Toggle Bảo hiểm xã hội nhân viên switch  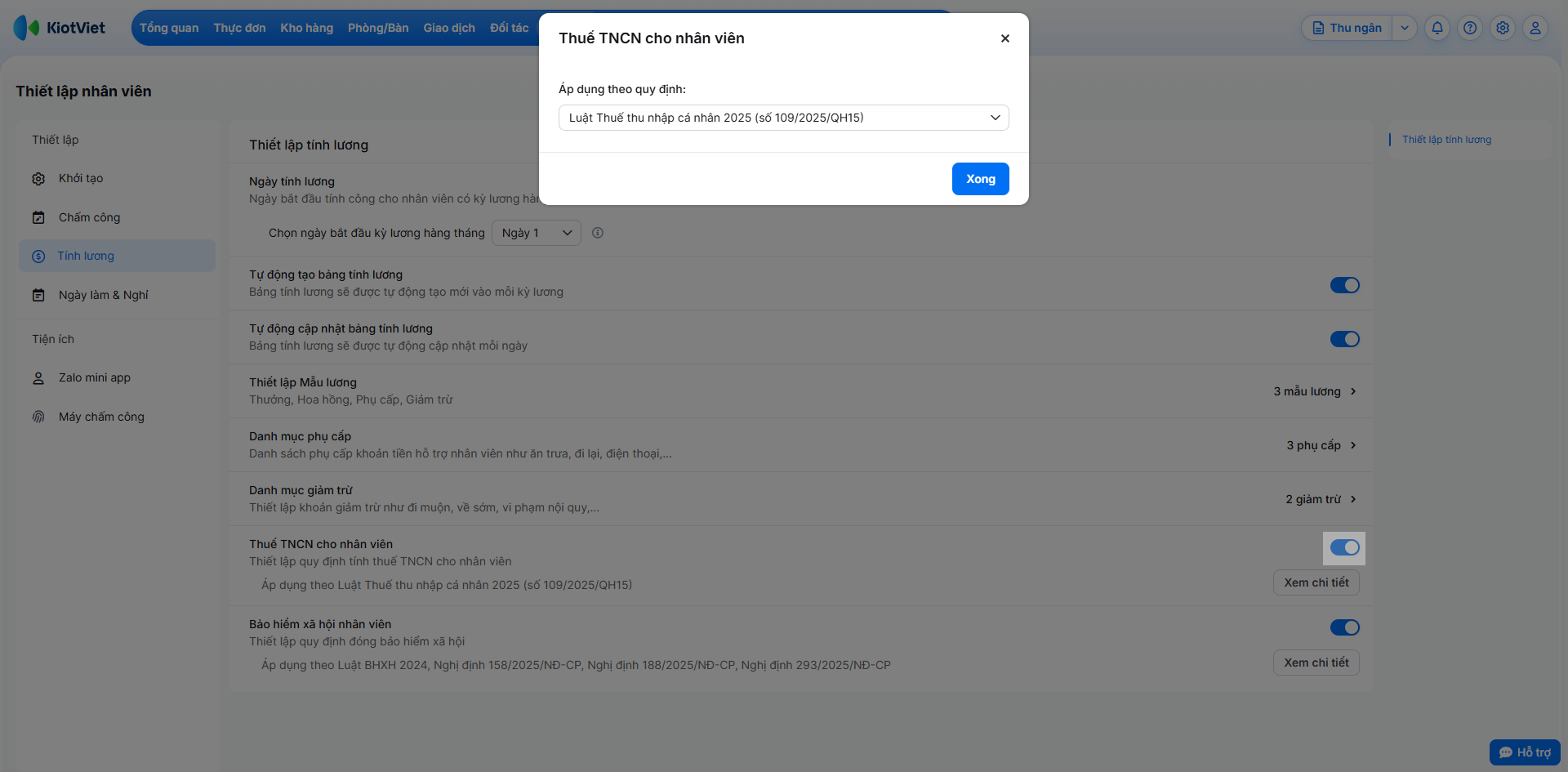(x=1345, y=627)
